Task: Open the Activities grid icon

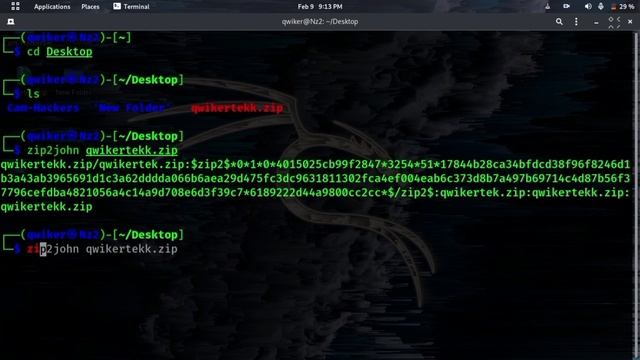Action: [15, 6]
